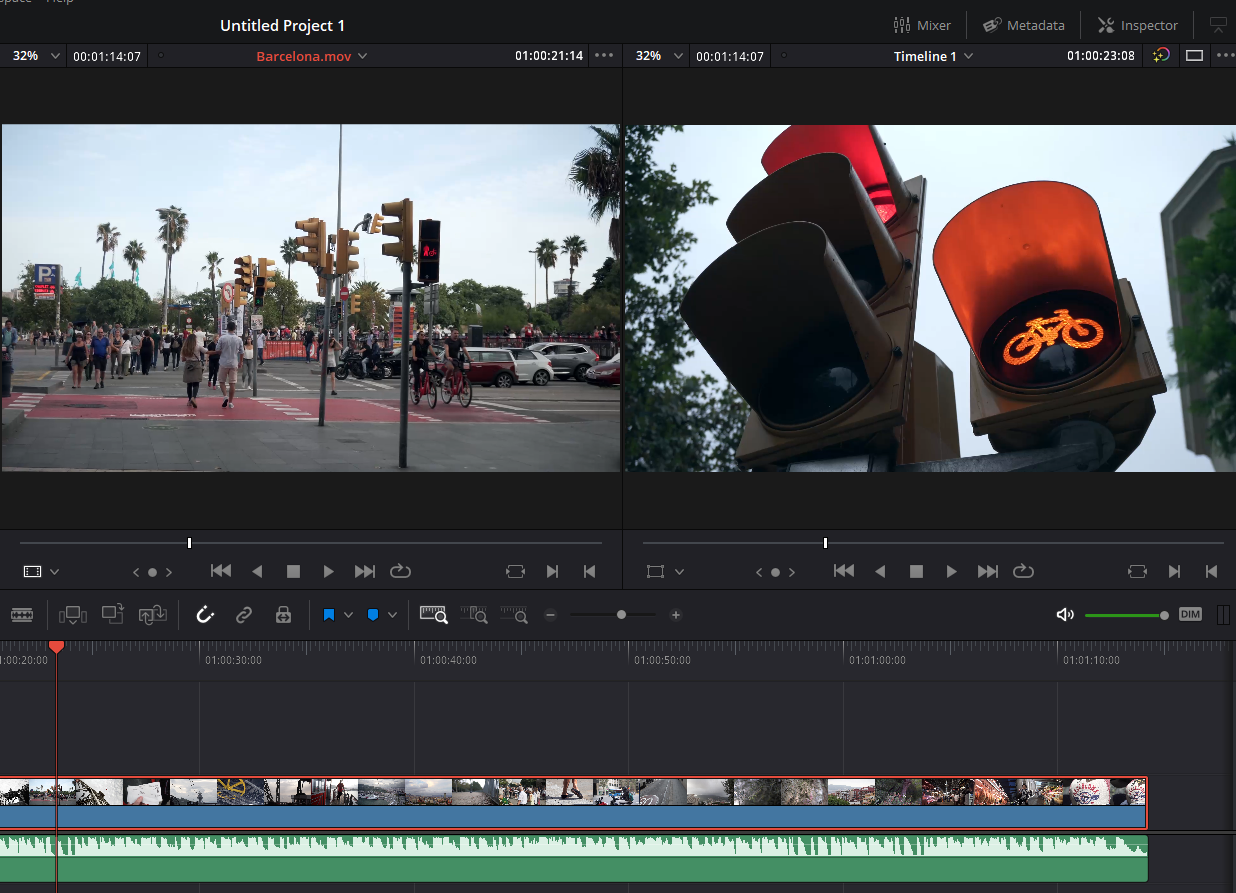
Task: Click the Overwrite Clip icon
Action: (113, 615)
